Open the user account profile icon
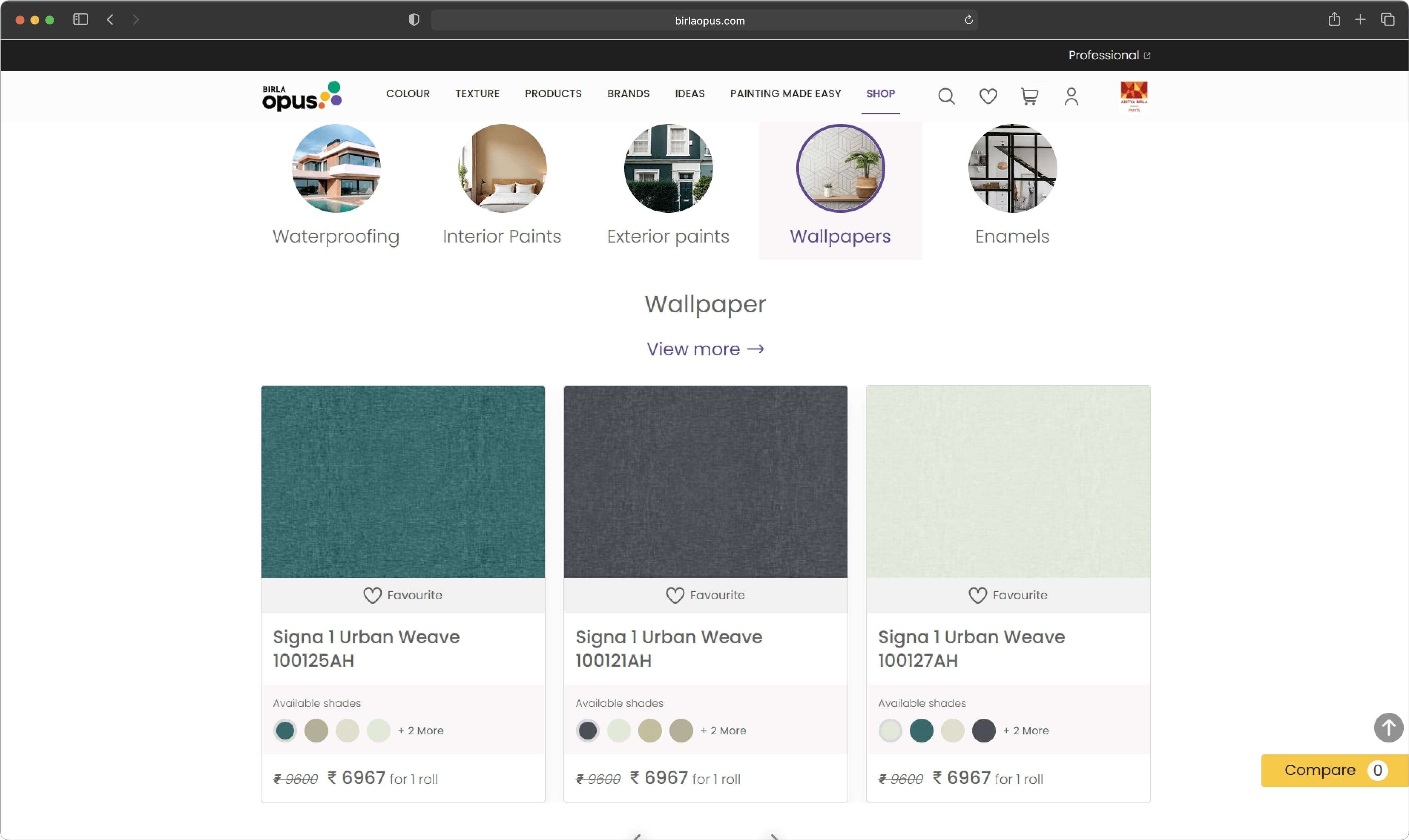The image size is (1409, 840). [1071, 96]
